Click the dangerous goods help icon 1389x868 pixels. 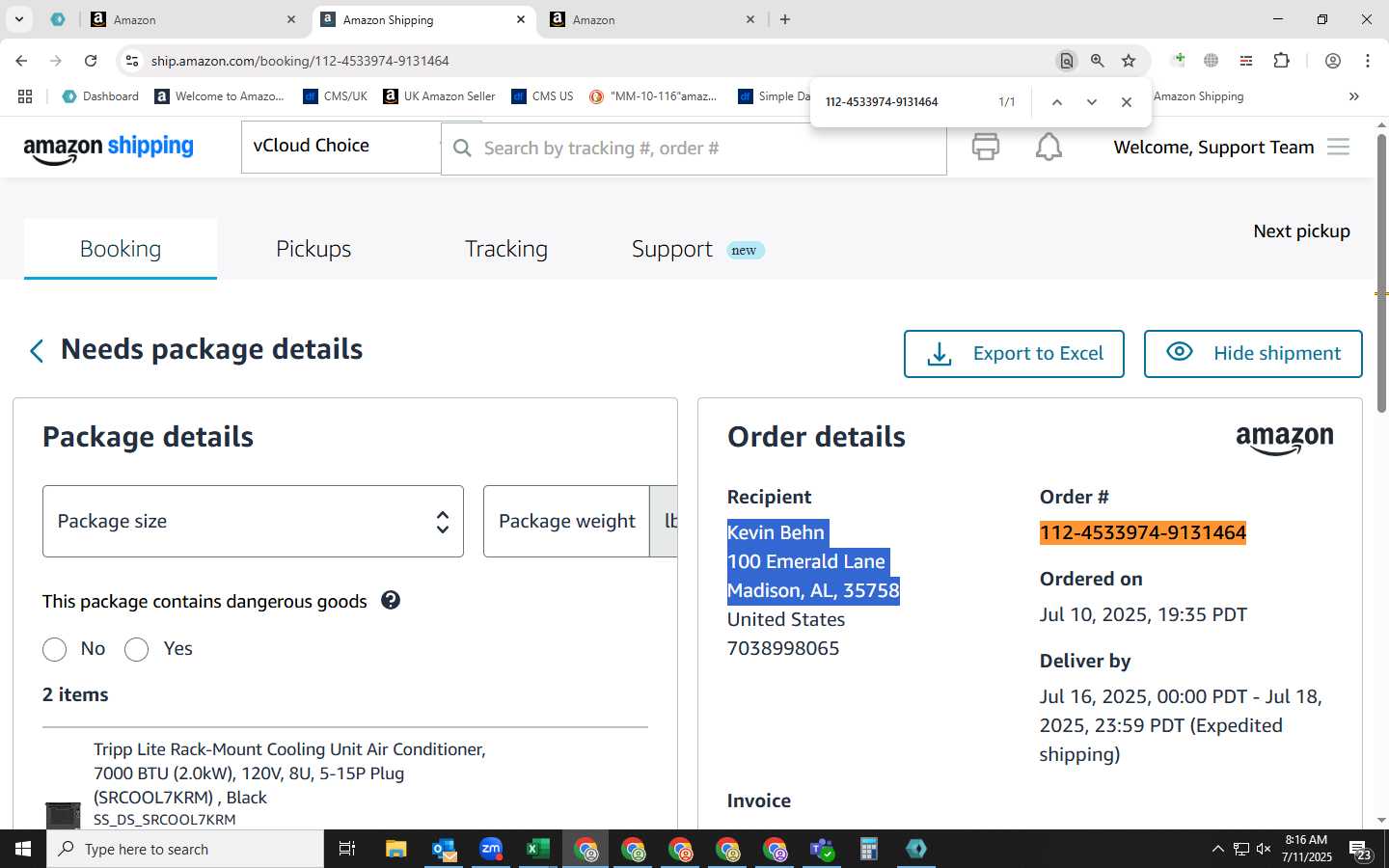(x=390, y=600)
